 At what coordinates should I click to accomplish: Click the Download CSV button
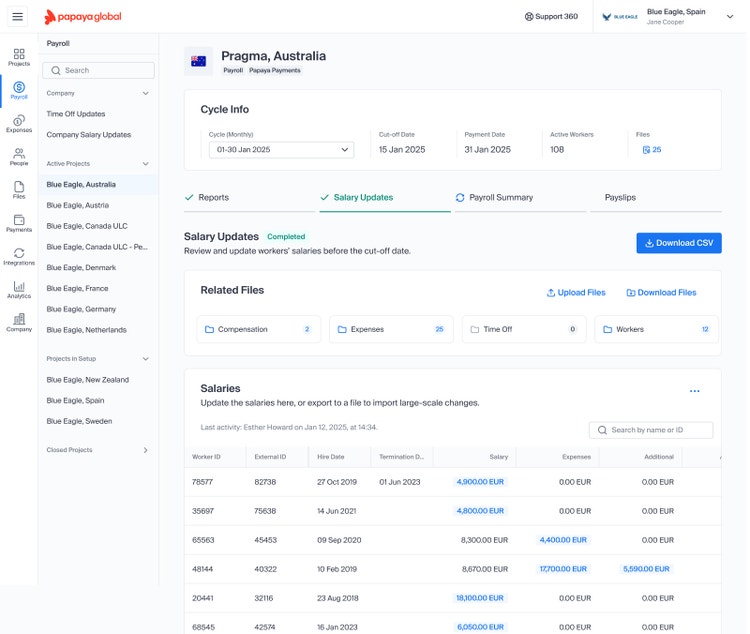(679, 243)
